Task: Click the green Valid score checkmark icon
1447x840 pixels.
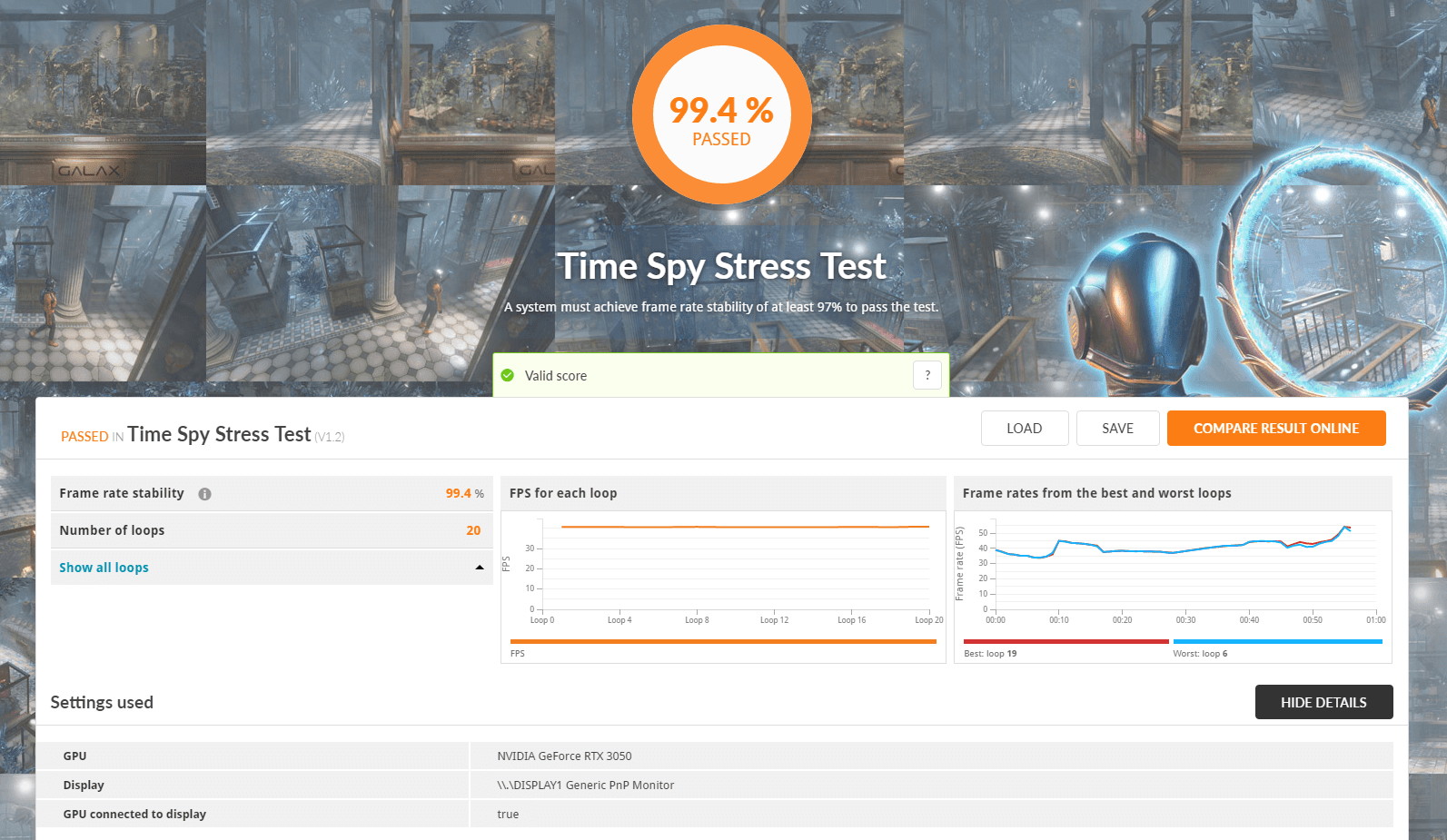Action: 508,375
